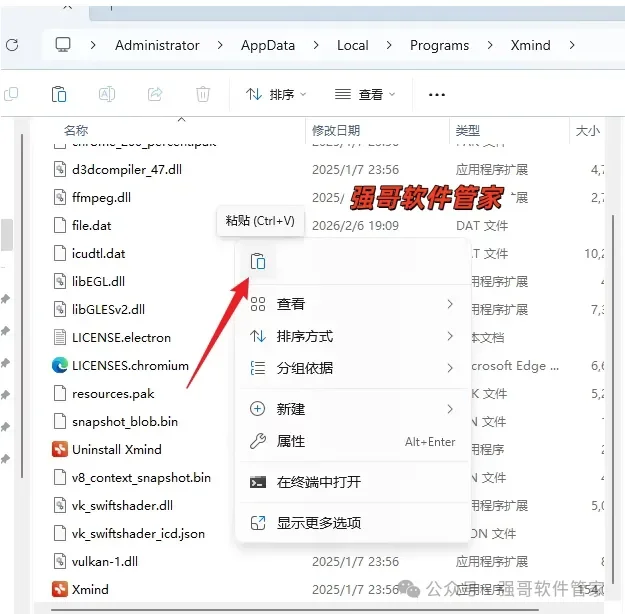Choose 查看 in the context menu
Image resolution: width=625 pixels, height=614 pixels.
[352, 304]
